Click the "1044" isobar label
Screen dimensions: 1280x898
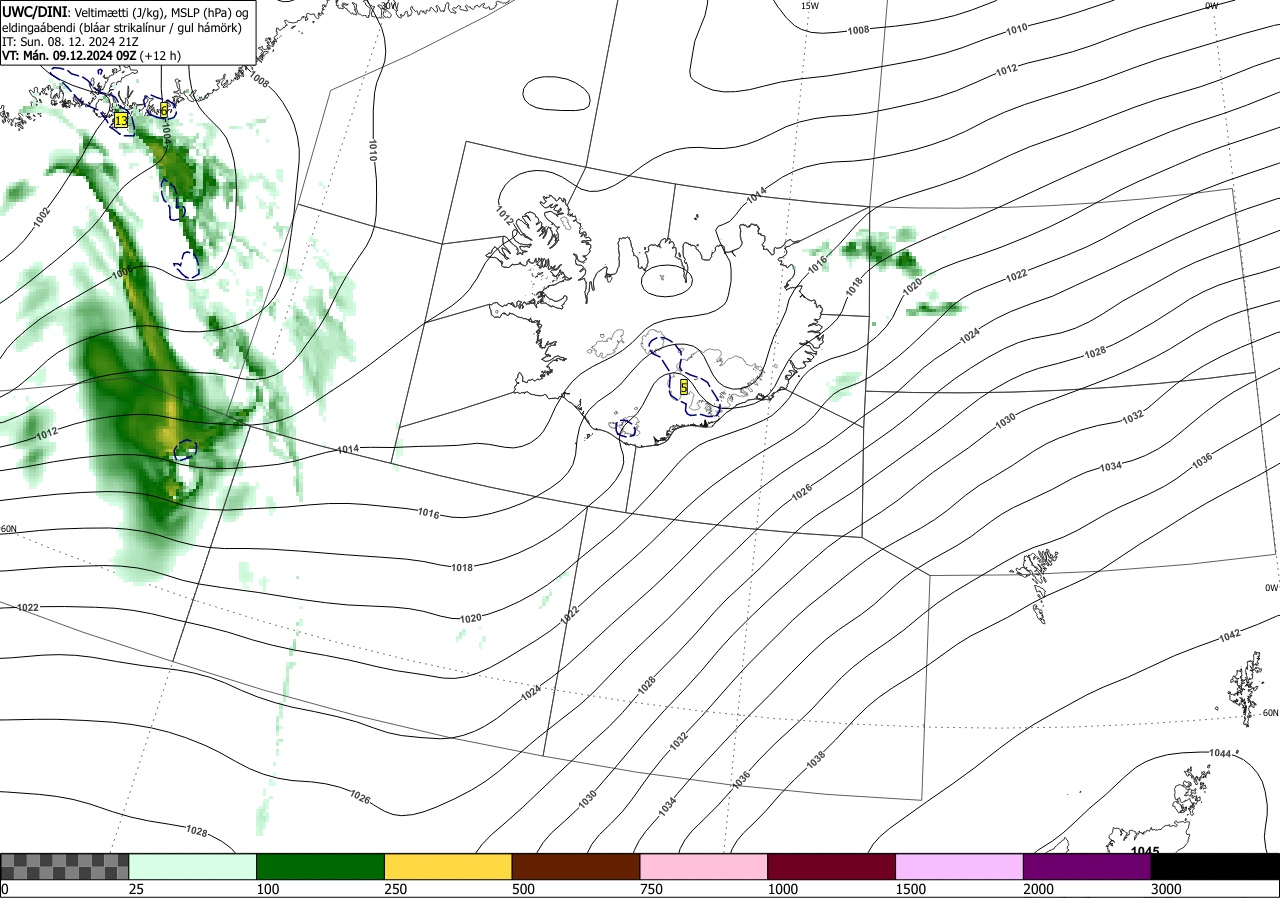1220,753
